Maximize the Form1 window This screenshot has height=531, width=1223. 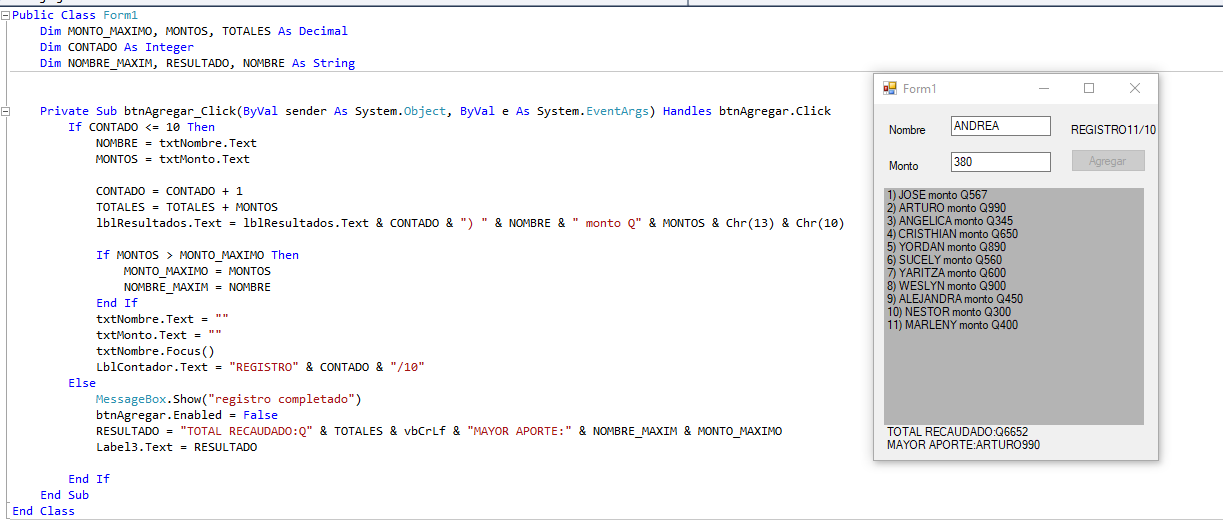click(x=1089, y=88)
